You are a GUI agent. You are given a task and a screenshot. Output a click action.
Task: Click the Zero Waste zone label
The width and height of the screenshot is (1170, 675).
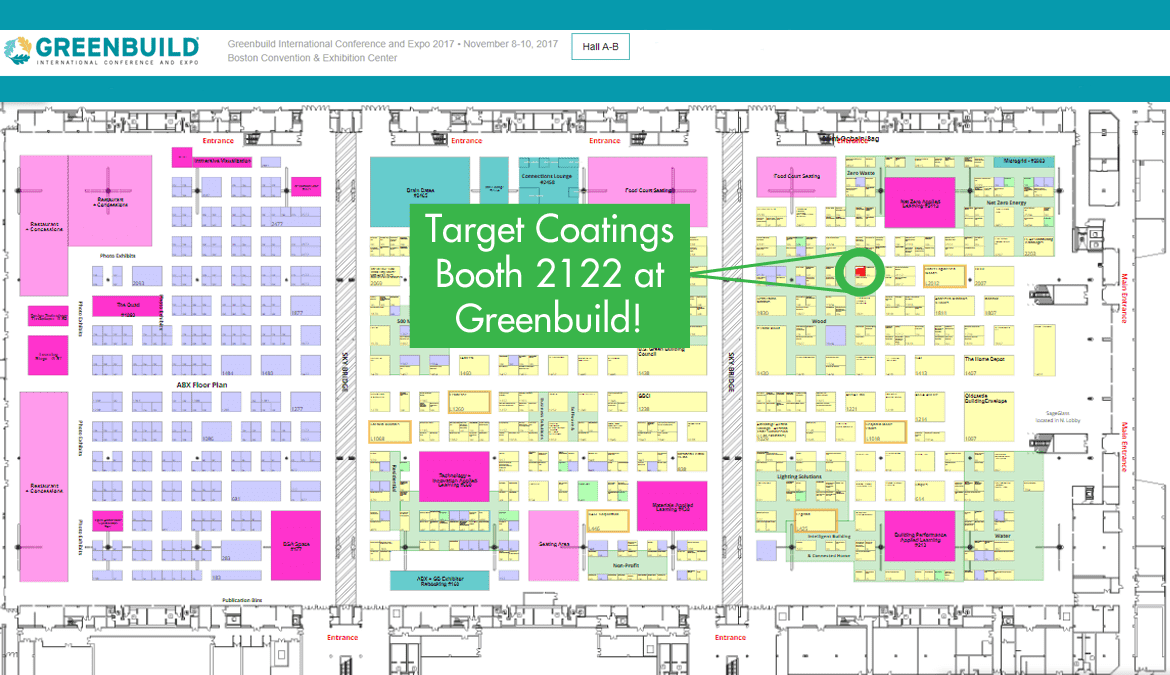(x=861, y=173)
